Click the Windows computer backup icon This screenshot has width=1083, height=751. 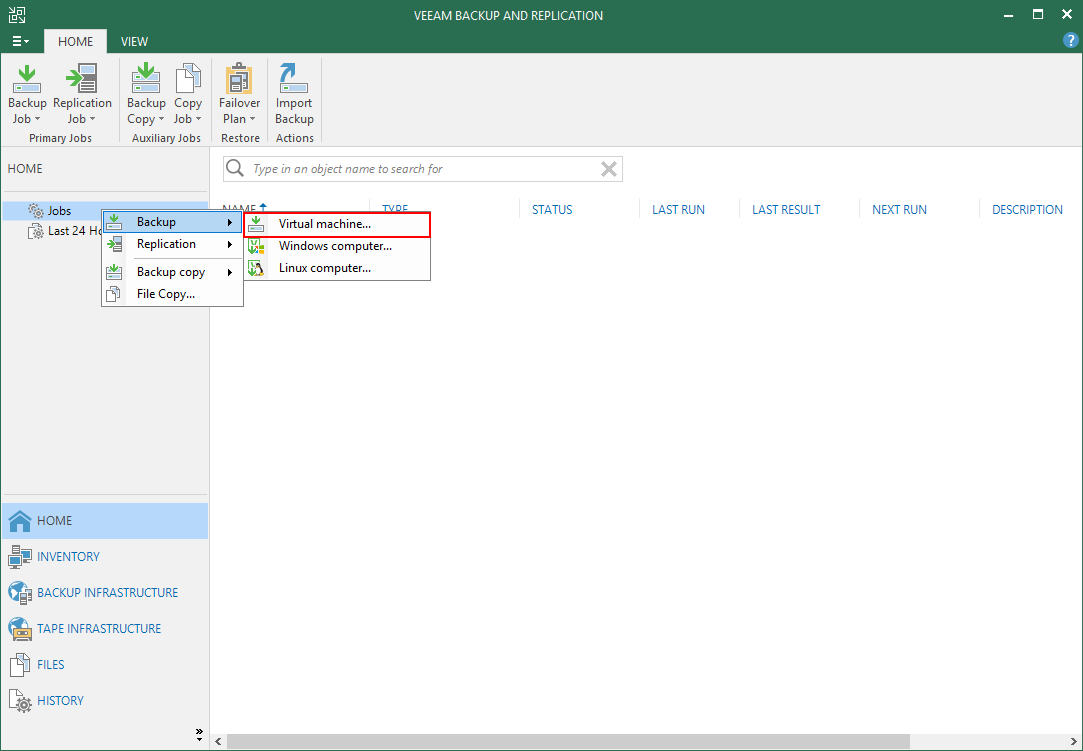coord(256,246)
